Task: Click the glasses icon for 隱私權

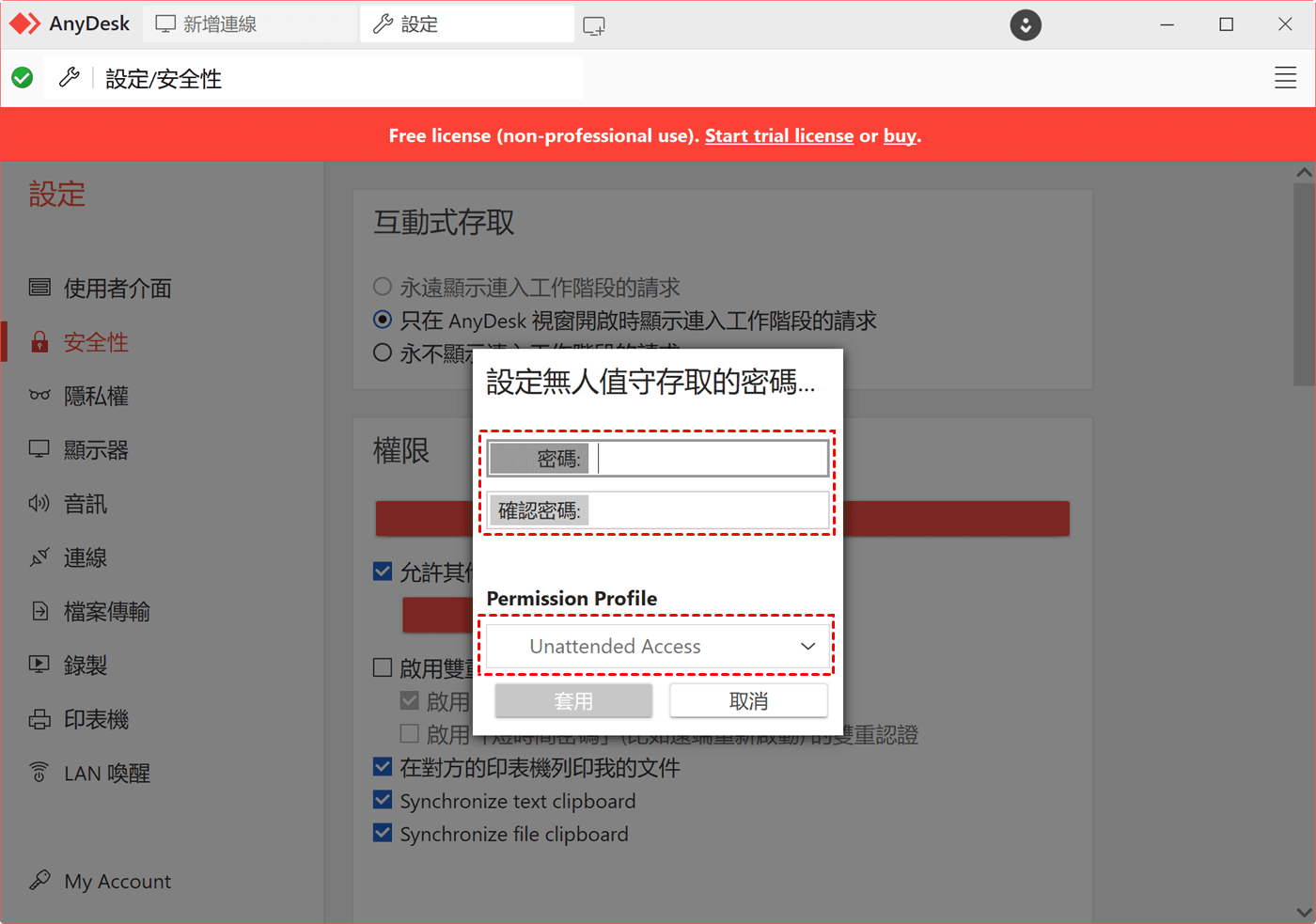Action: (x=39, y=396)
